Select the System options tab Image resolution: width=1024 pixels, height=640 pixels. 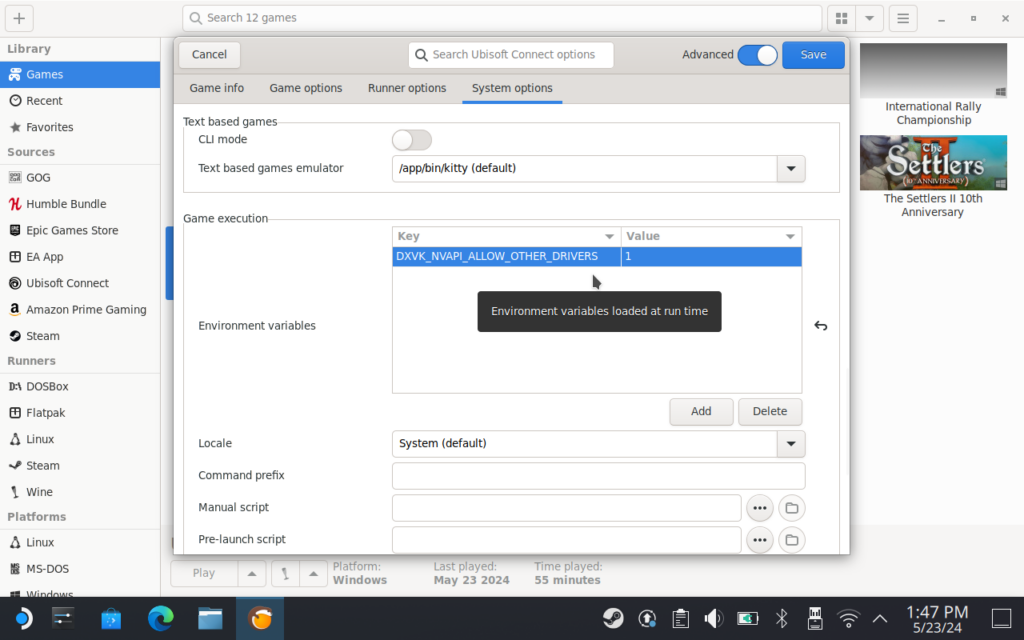coord(512,88)
